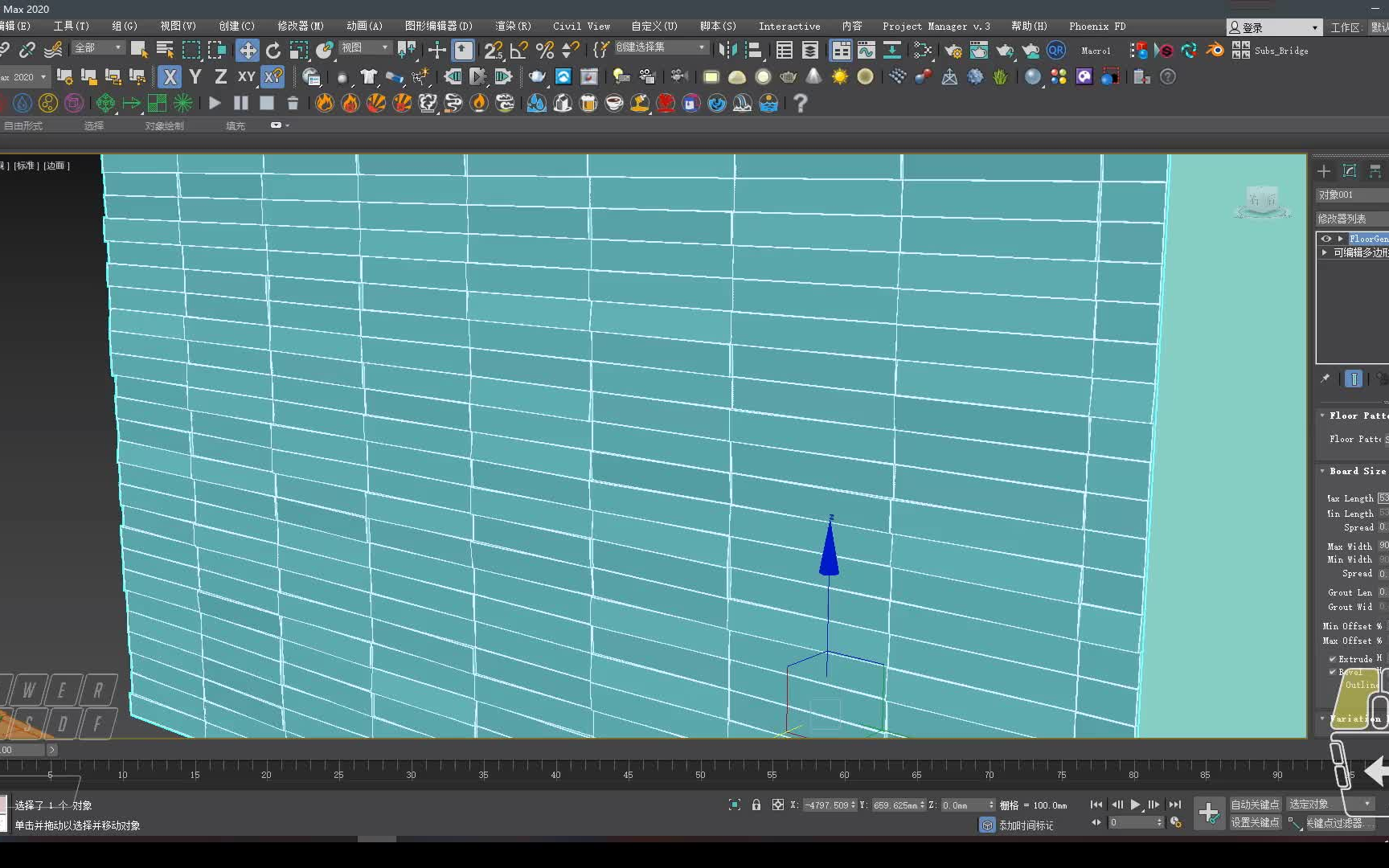Toggle FloorGen modifier visibility eye
Screen dimensions: 1389x868
1326,239
